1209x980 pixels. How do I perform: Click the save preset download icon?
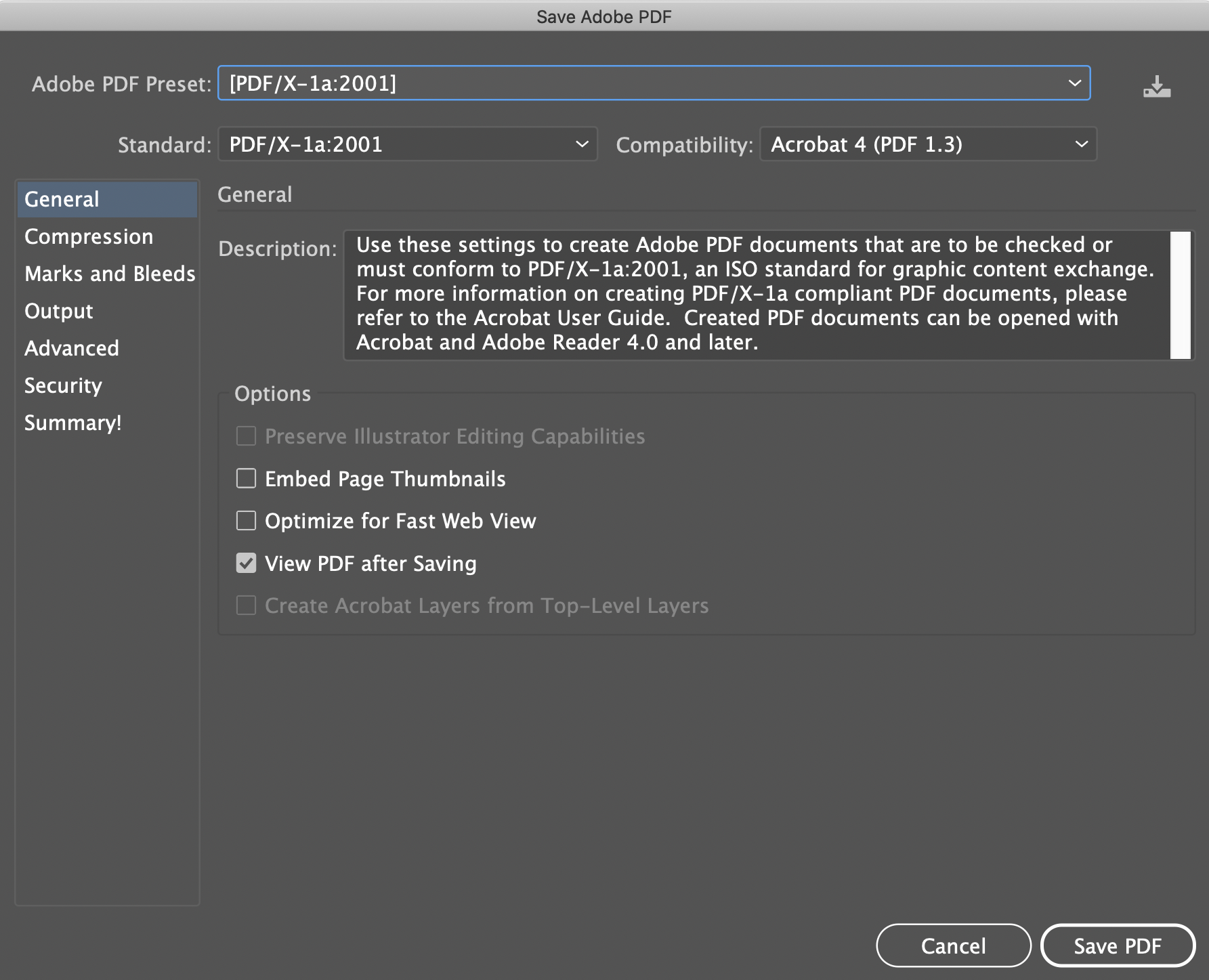[x=1156, y=87]
